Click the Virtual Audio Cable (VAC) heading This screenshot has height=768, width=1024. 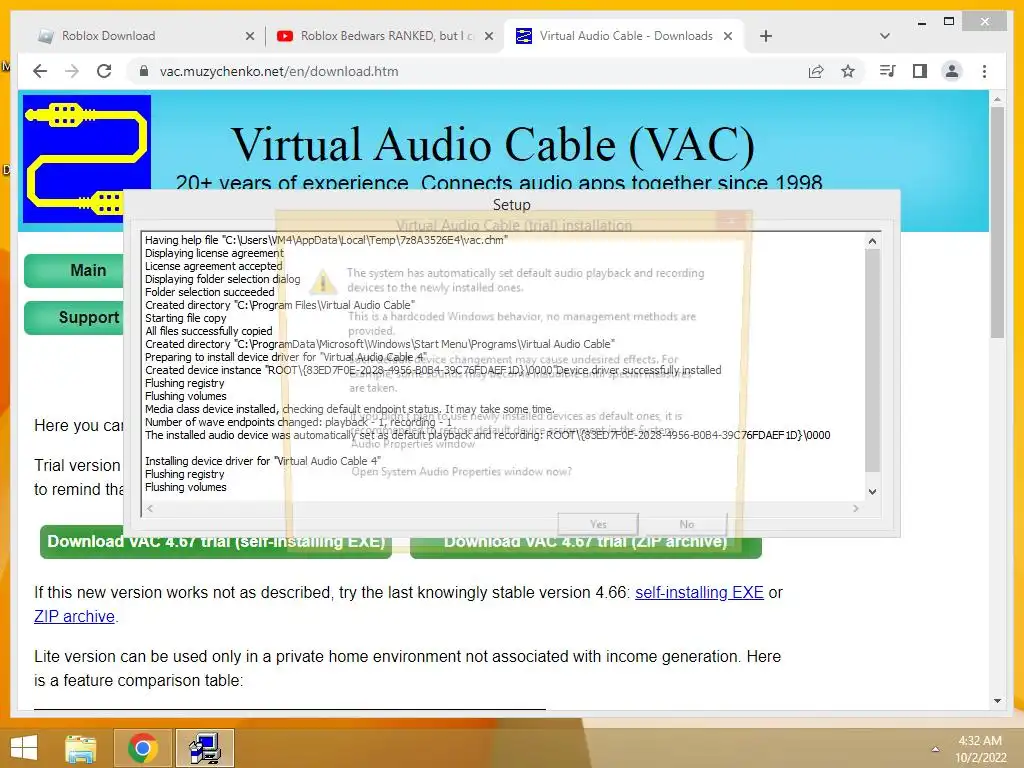(x=493, y=144)
